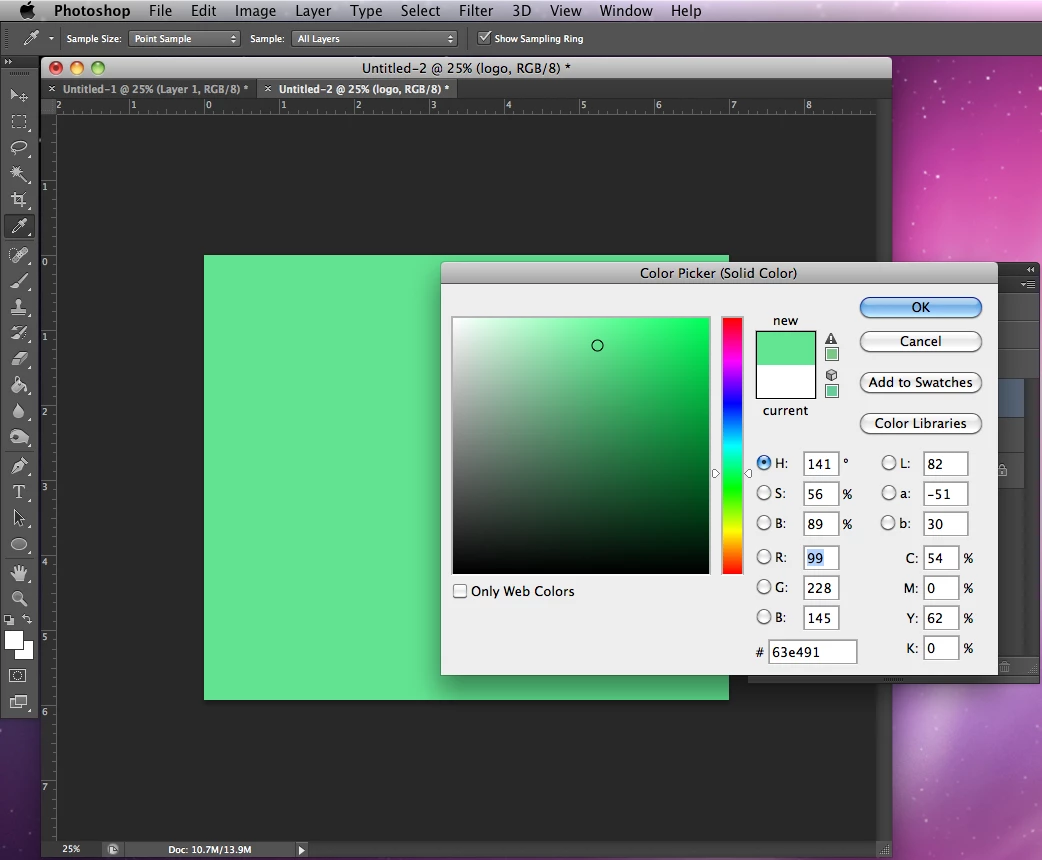Screen dimensions: 1042x860
Task: Click the G value field 228
Action: (x=821, y=588)
